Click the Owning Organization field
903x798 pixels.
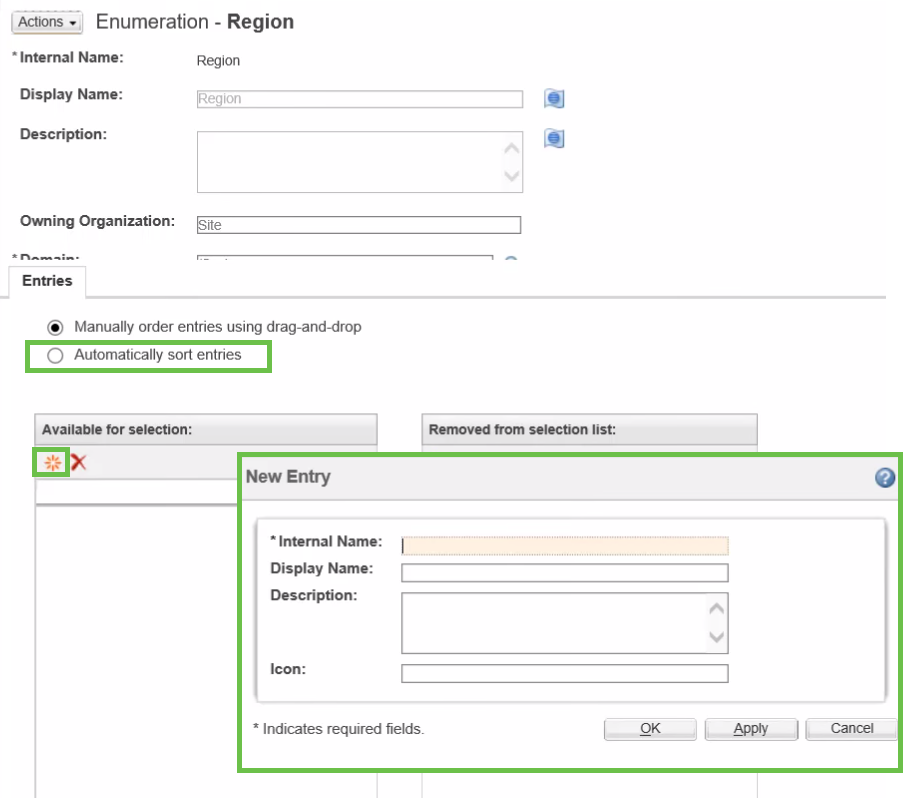click(x=358, y=225)
